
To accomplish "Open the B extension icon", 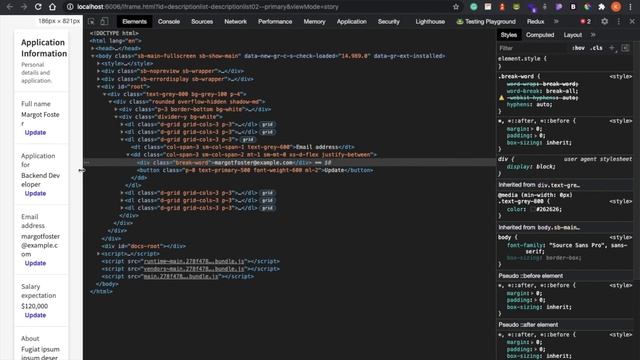I will [x=573, y=7].
